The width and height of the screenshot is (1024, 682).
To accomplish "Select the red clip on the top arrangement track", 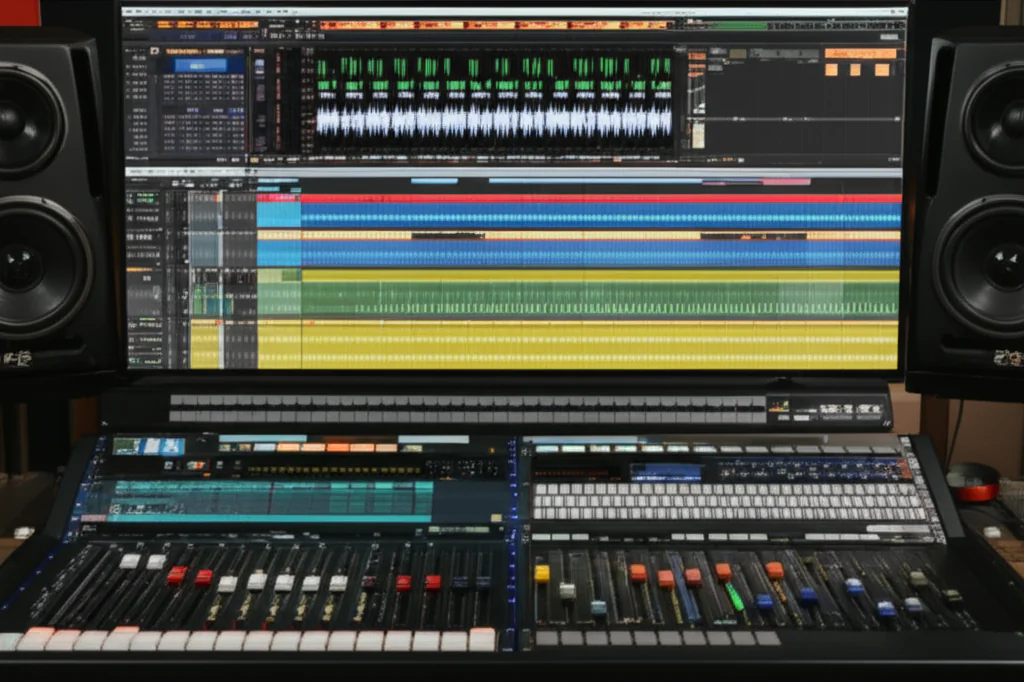I will [x=601, y=198].
